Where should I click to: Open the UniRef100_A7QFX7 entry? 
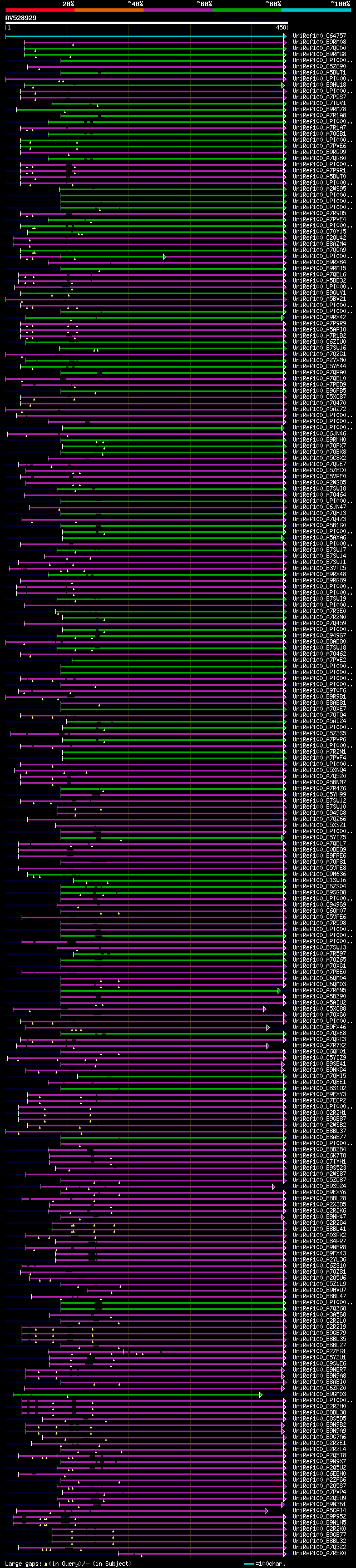tap(319, 446)
